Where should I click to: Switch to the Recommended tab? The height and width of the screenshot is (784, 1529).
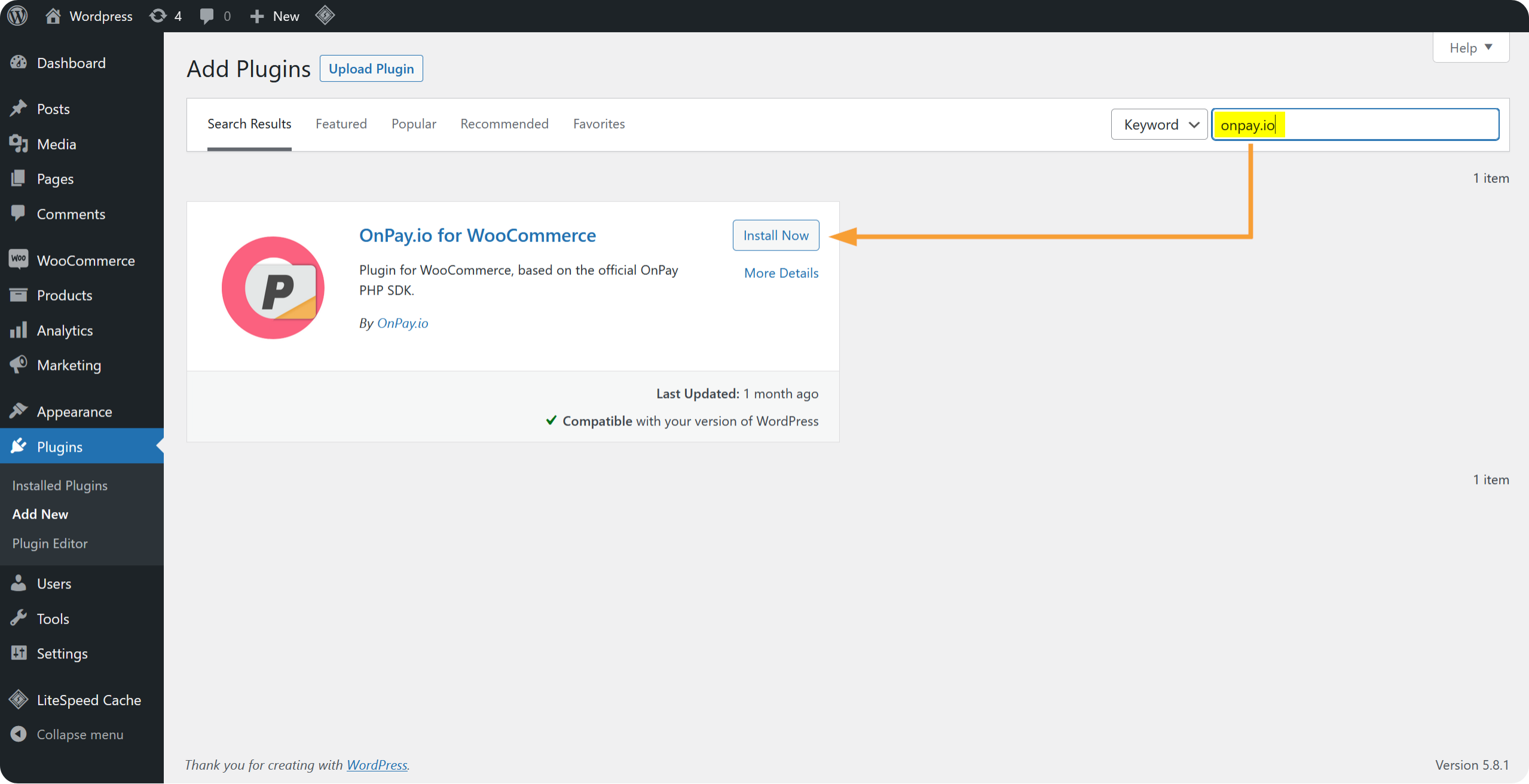point(504,124)
